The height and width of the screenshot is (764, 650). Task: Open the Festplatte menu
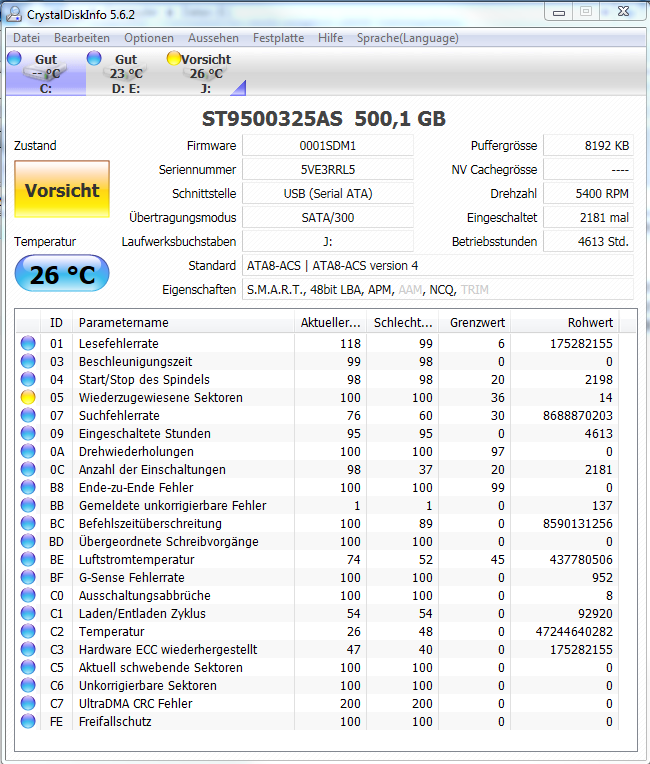coord(278,38)
